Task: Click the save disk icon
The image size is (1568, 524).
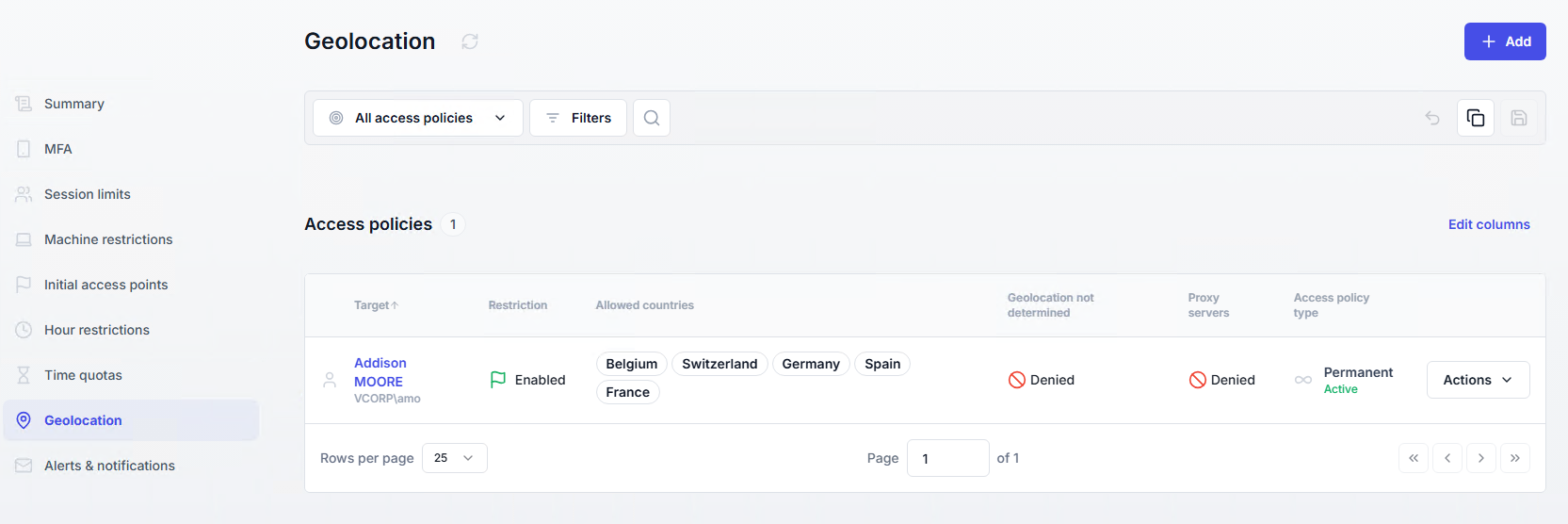Action: pos(1519,118)
